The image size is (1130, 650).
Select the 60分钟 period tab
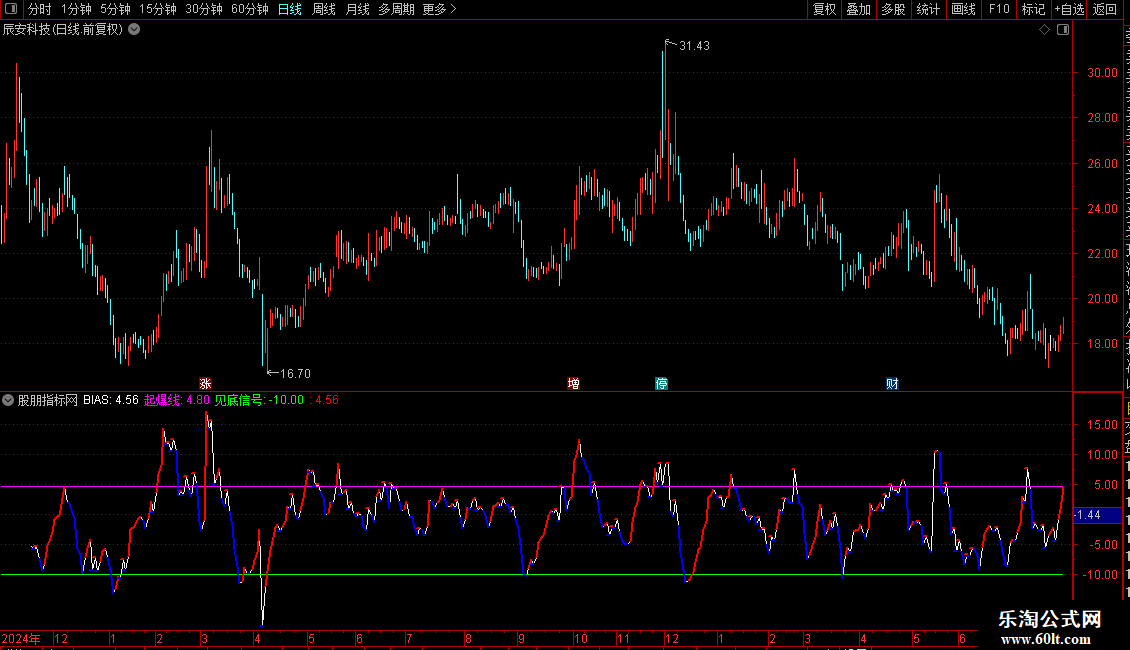click(250, 9)
